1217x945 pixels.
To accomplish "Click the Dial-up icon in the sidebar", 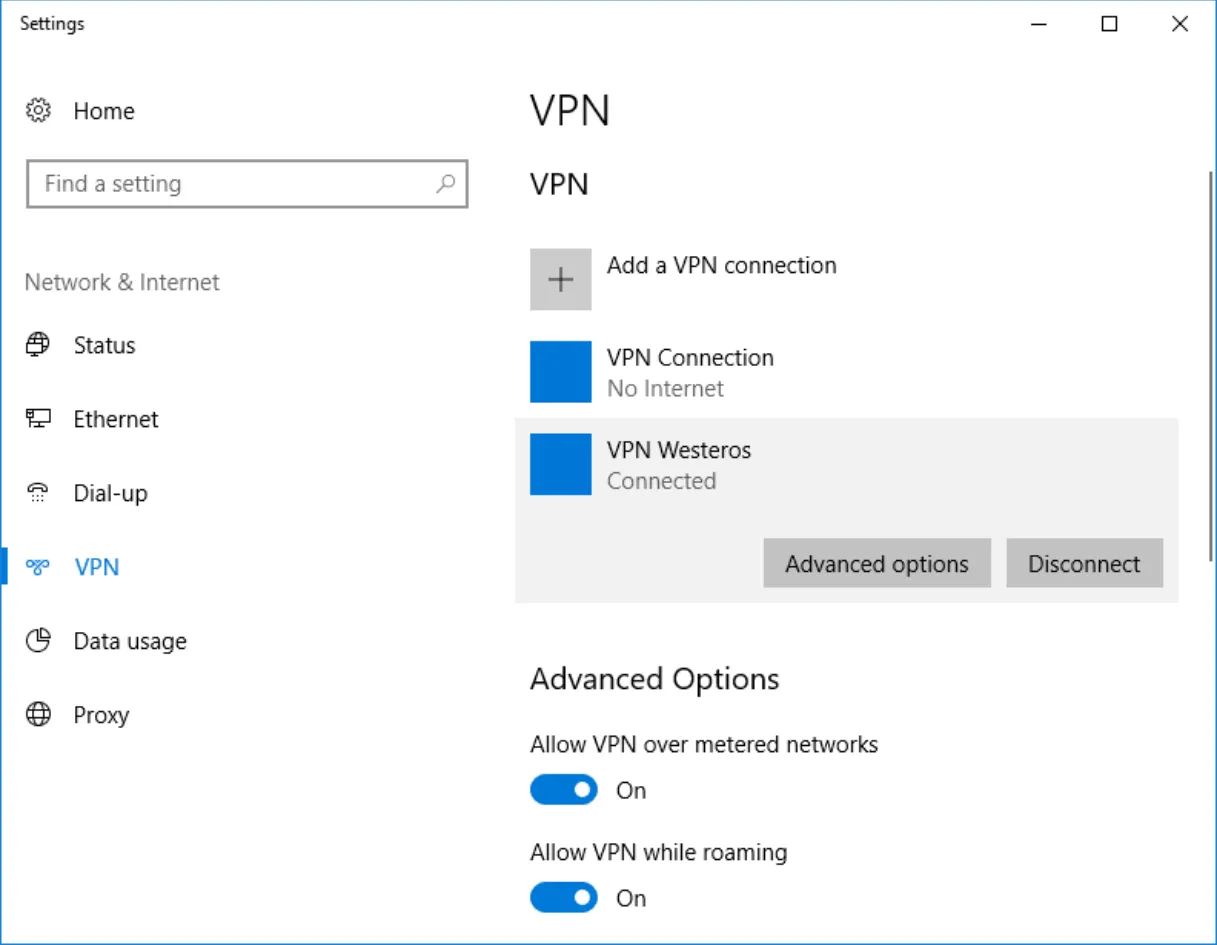I will [38, 493].
